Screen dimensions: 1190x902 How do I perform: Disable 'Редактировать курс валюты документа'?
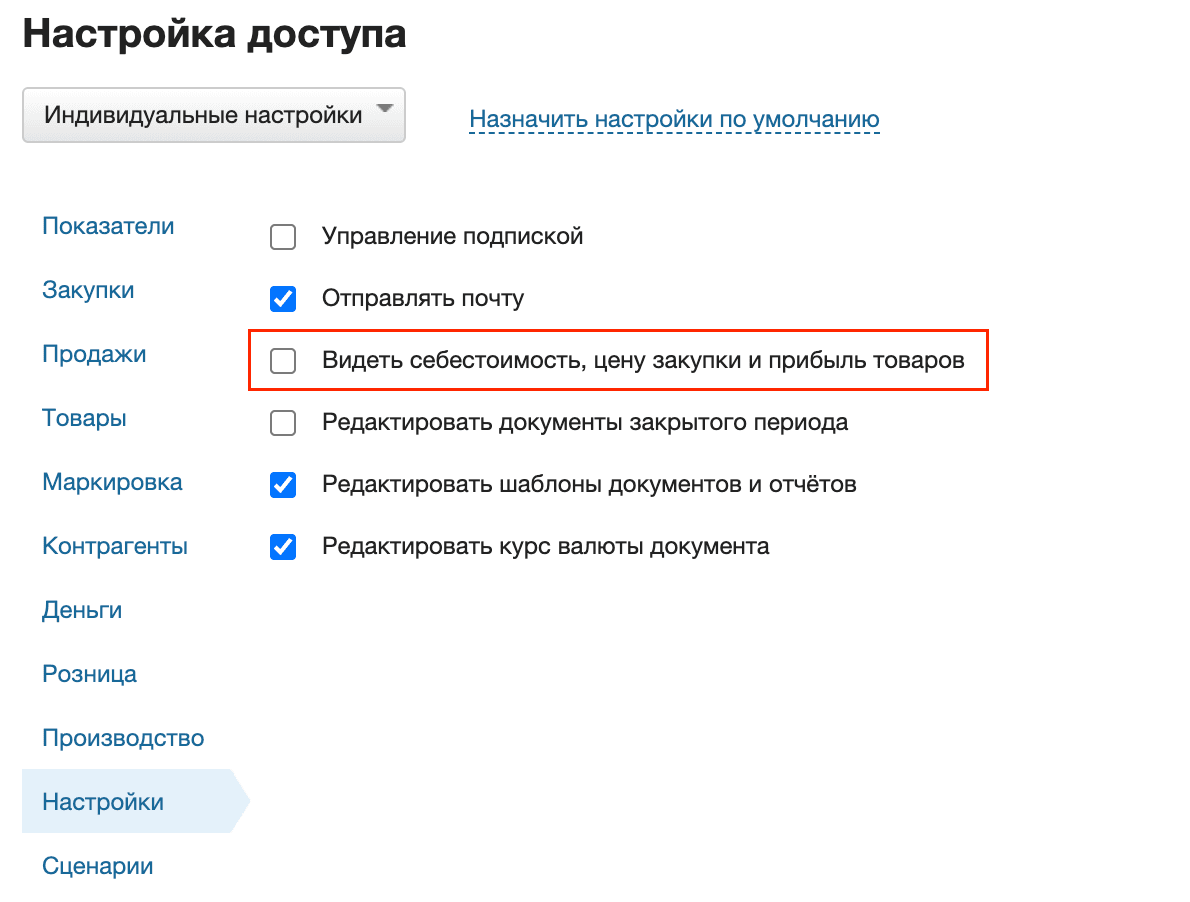click(x=283, y=547)
